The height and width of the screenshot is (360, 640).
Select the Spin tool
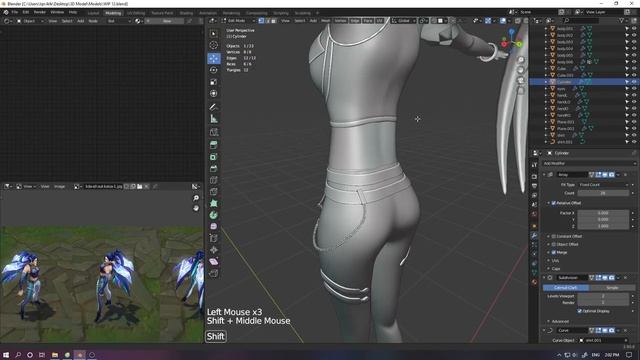(213, 215)
